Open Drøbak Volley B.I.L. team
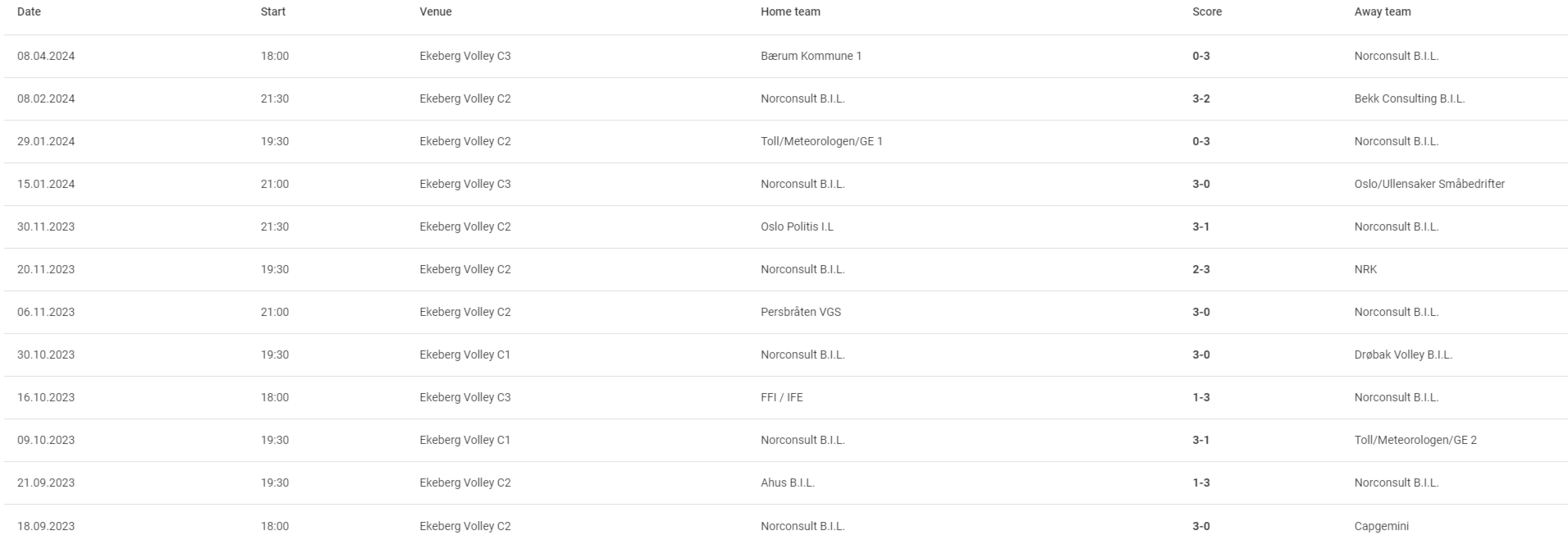The width and height of the screenshot is (1568, 549). (x=1403, y=355)
